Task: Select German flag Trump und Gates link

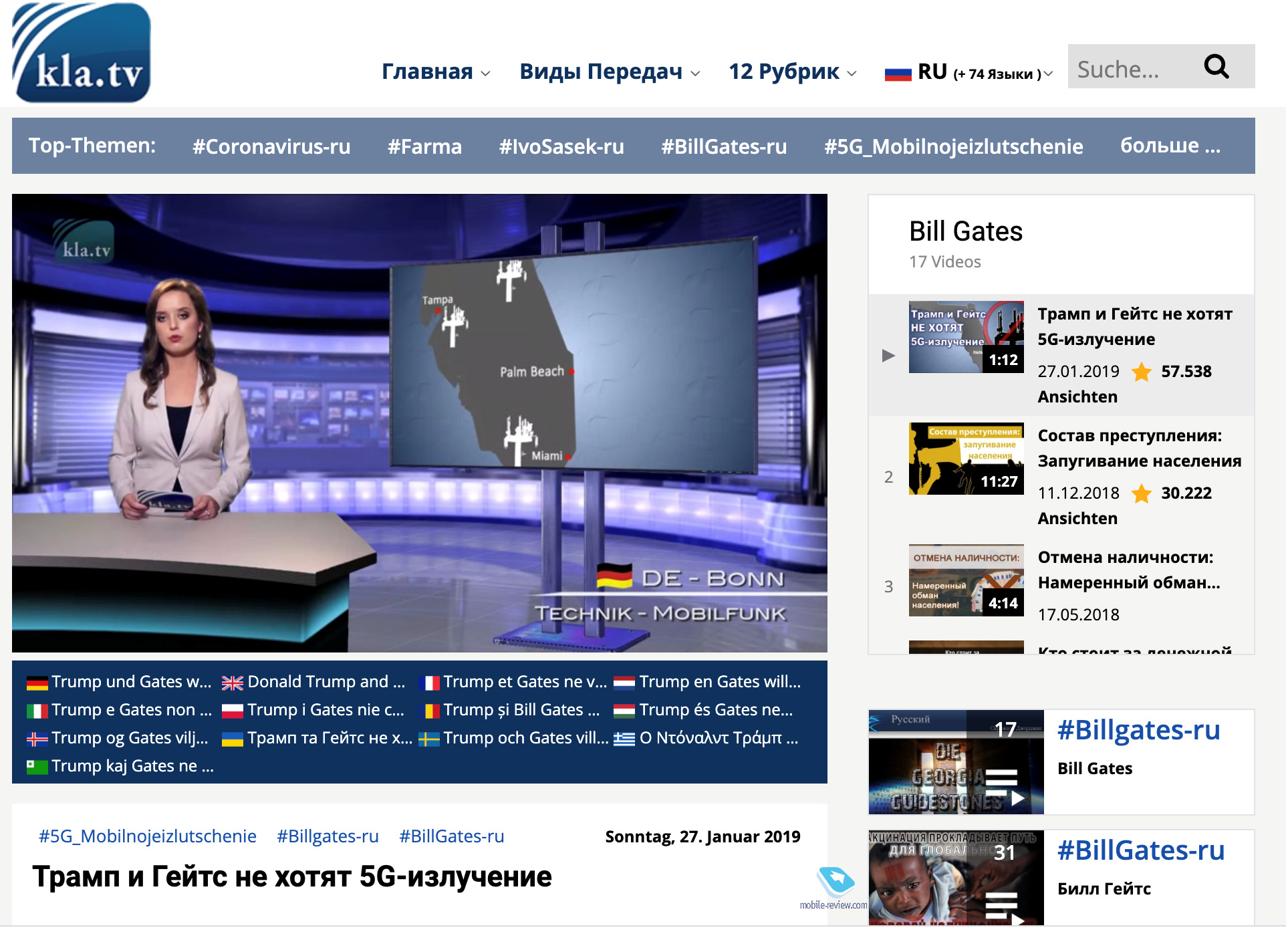Action: coord(119,682)
